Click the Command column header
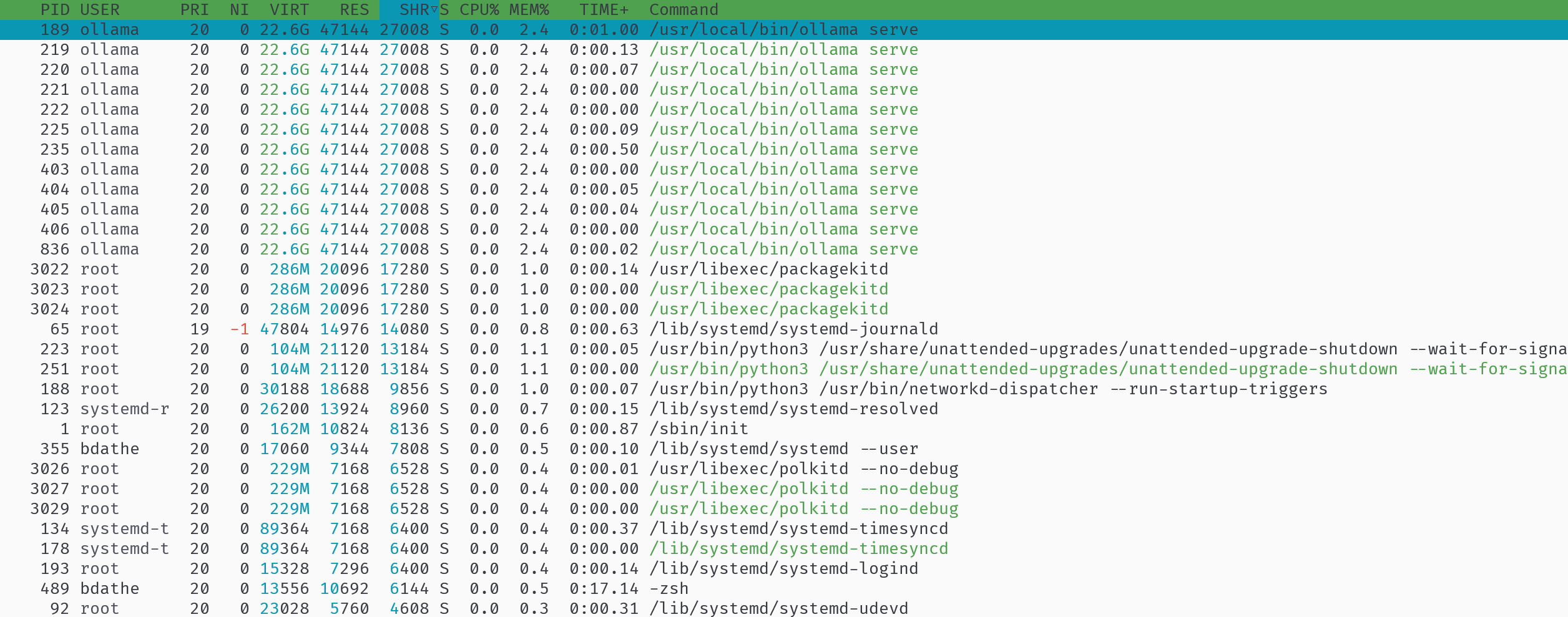 [684, 10]
